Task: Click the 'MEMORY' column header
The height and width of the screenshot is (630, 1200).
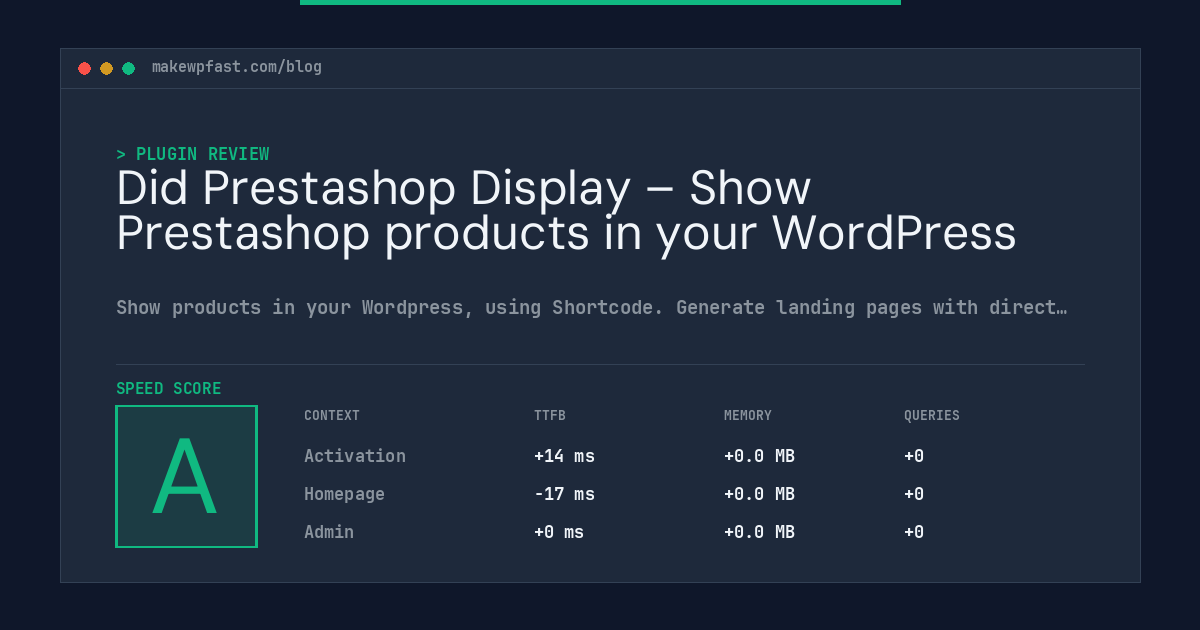Action: (748, 416)
